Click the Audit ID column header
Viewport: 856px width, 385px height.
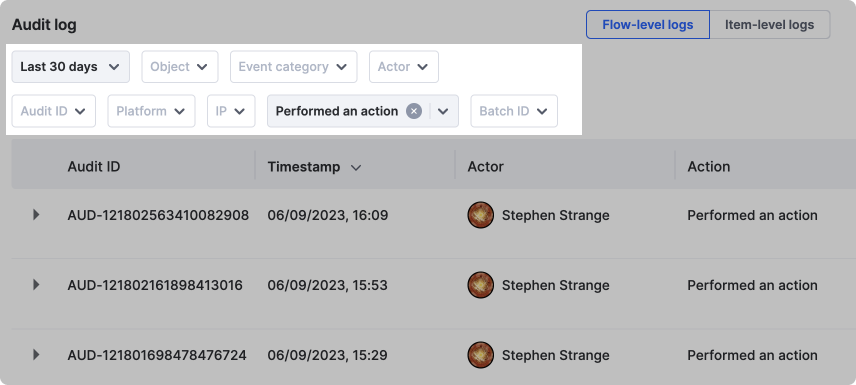point(94,167)
